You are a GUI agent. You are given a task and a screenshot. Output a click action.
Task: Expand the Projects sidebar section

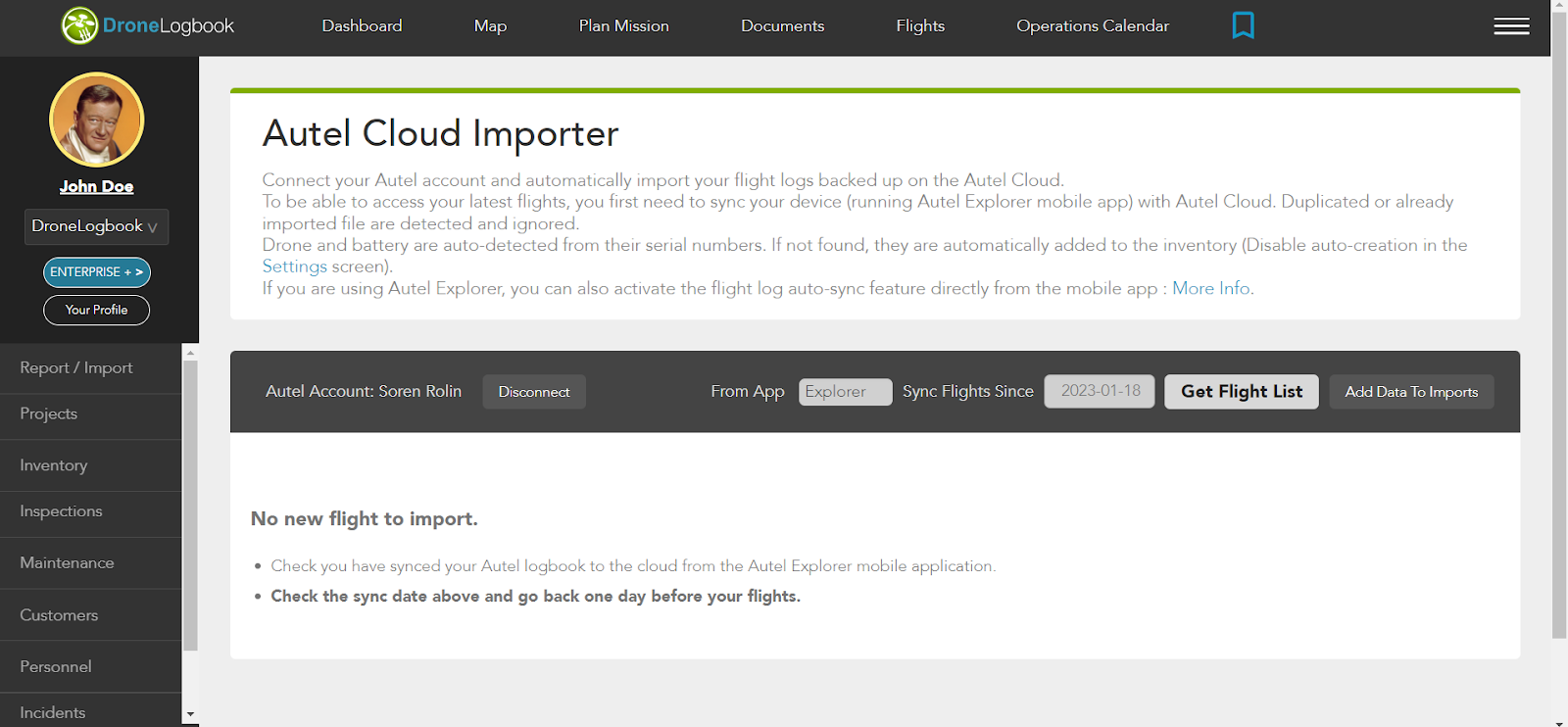(x=91, y=414)
